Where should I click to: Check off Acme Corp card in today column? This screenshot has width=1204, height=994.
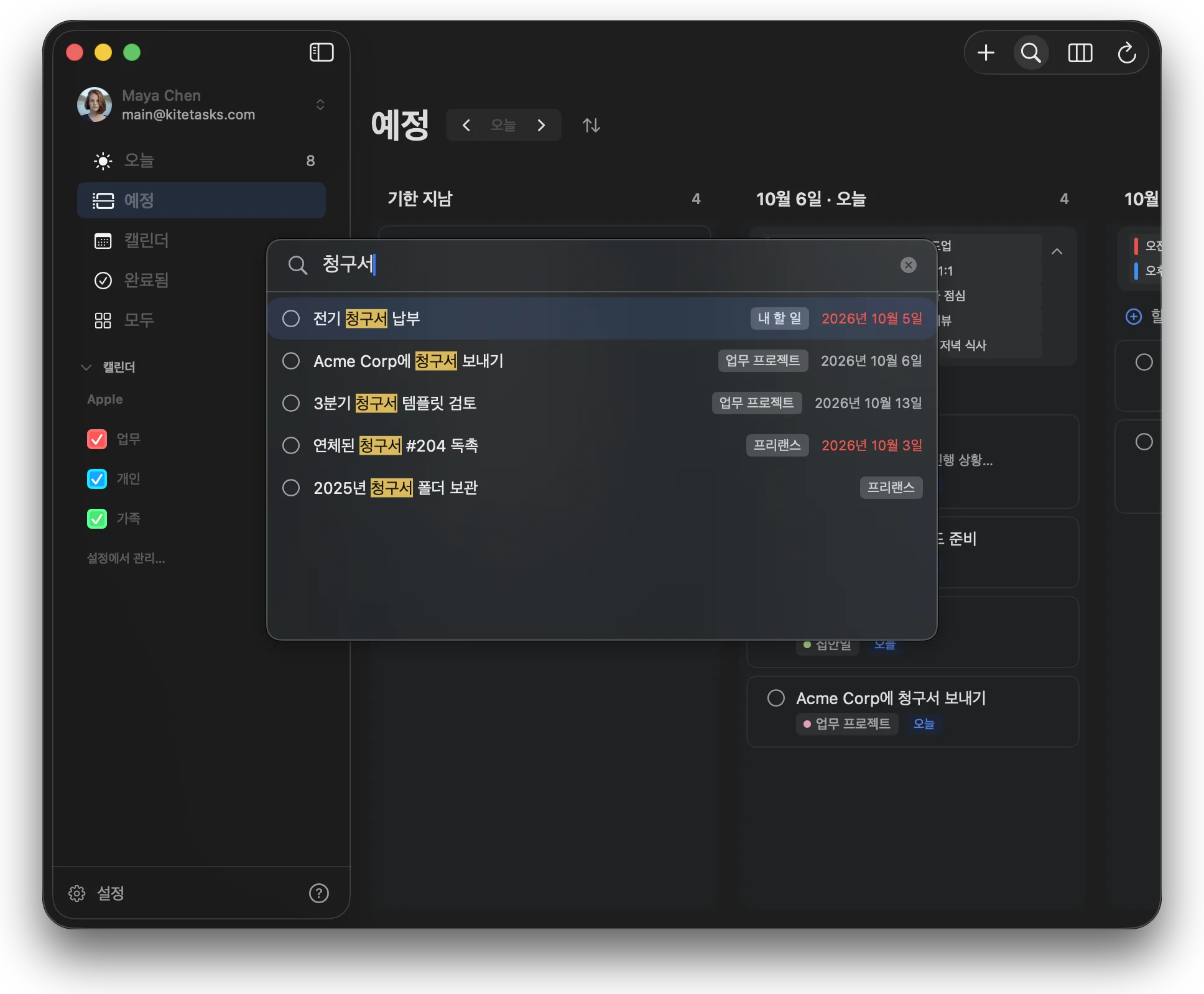[776, 698]
